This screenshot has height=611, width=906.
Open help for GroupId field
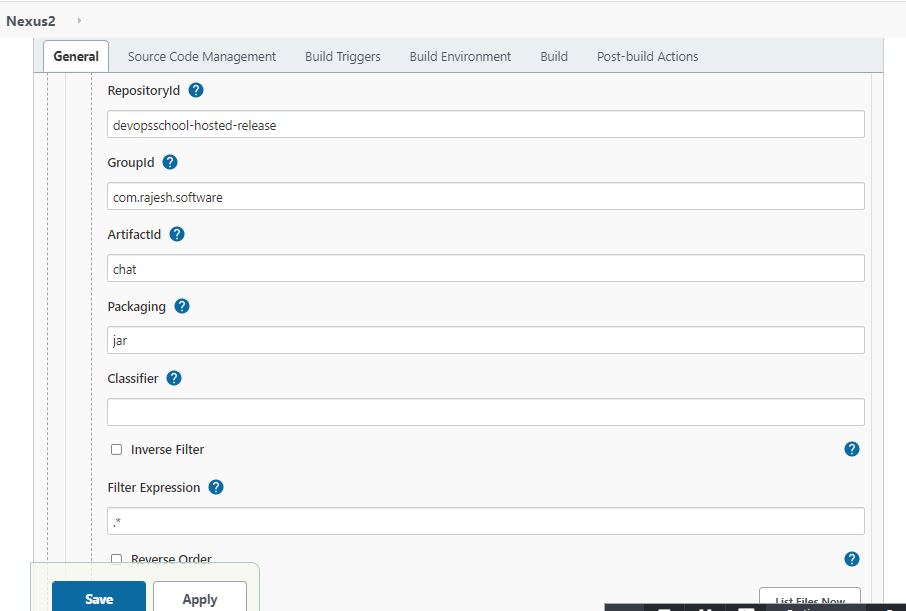170,162
